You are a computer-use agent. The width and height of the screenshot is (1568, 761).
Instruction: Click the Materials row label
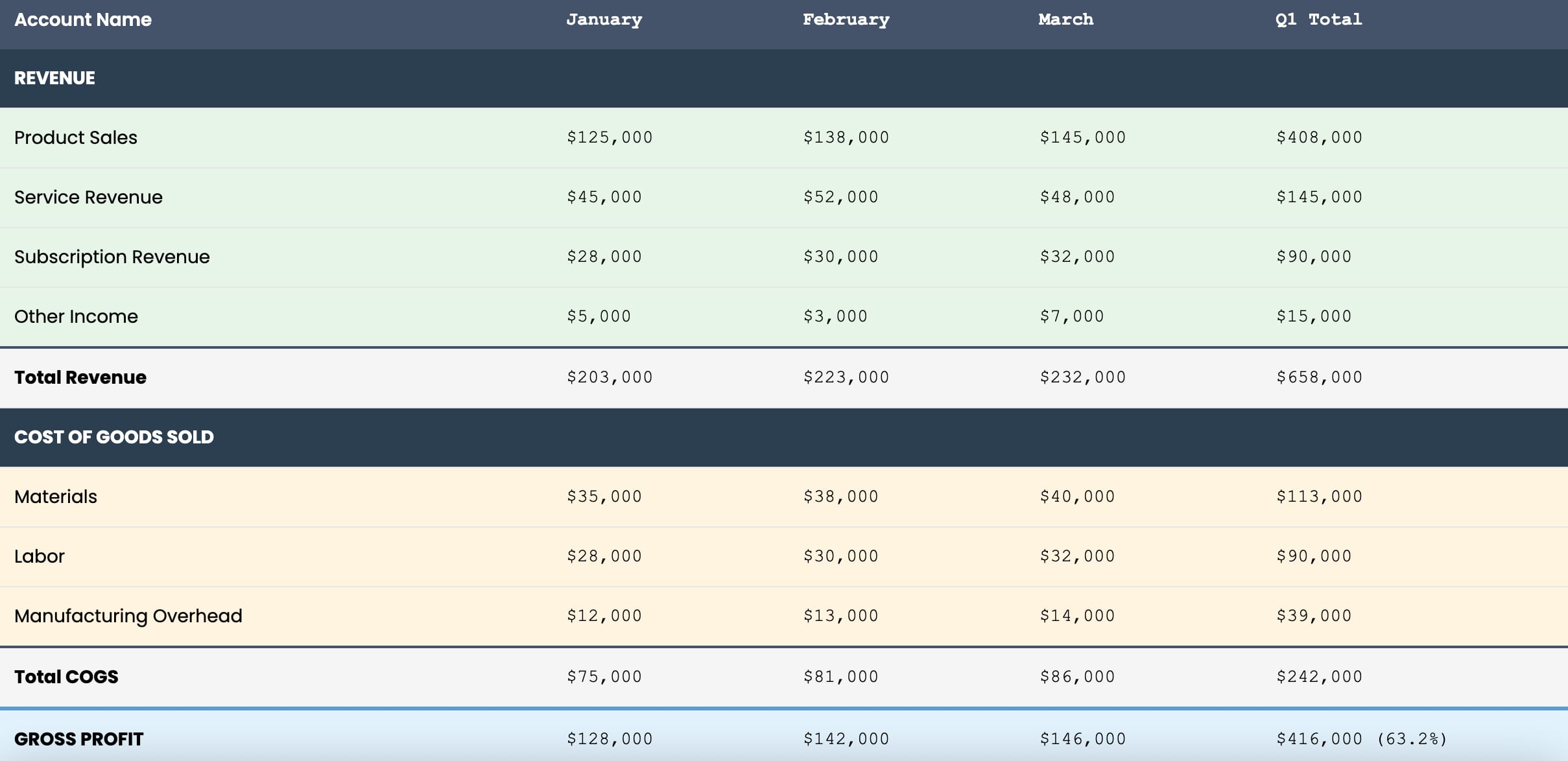point(56,497)
